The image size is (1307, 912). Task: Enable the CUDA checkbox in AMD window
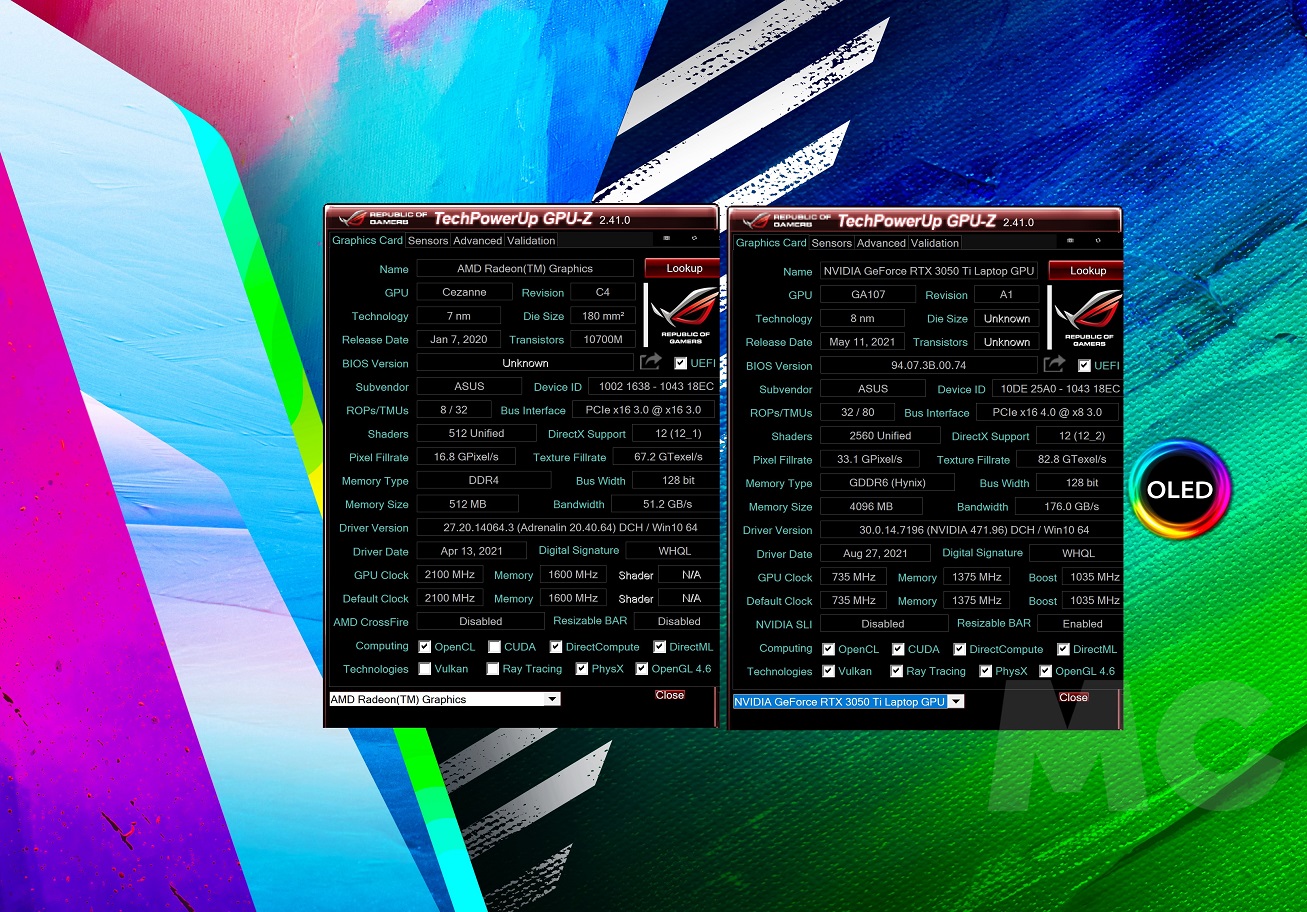(x=494, y=647)
